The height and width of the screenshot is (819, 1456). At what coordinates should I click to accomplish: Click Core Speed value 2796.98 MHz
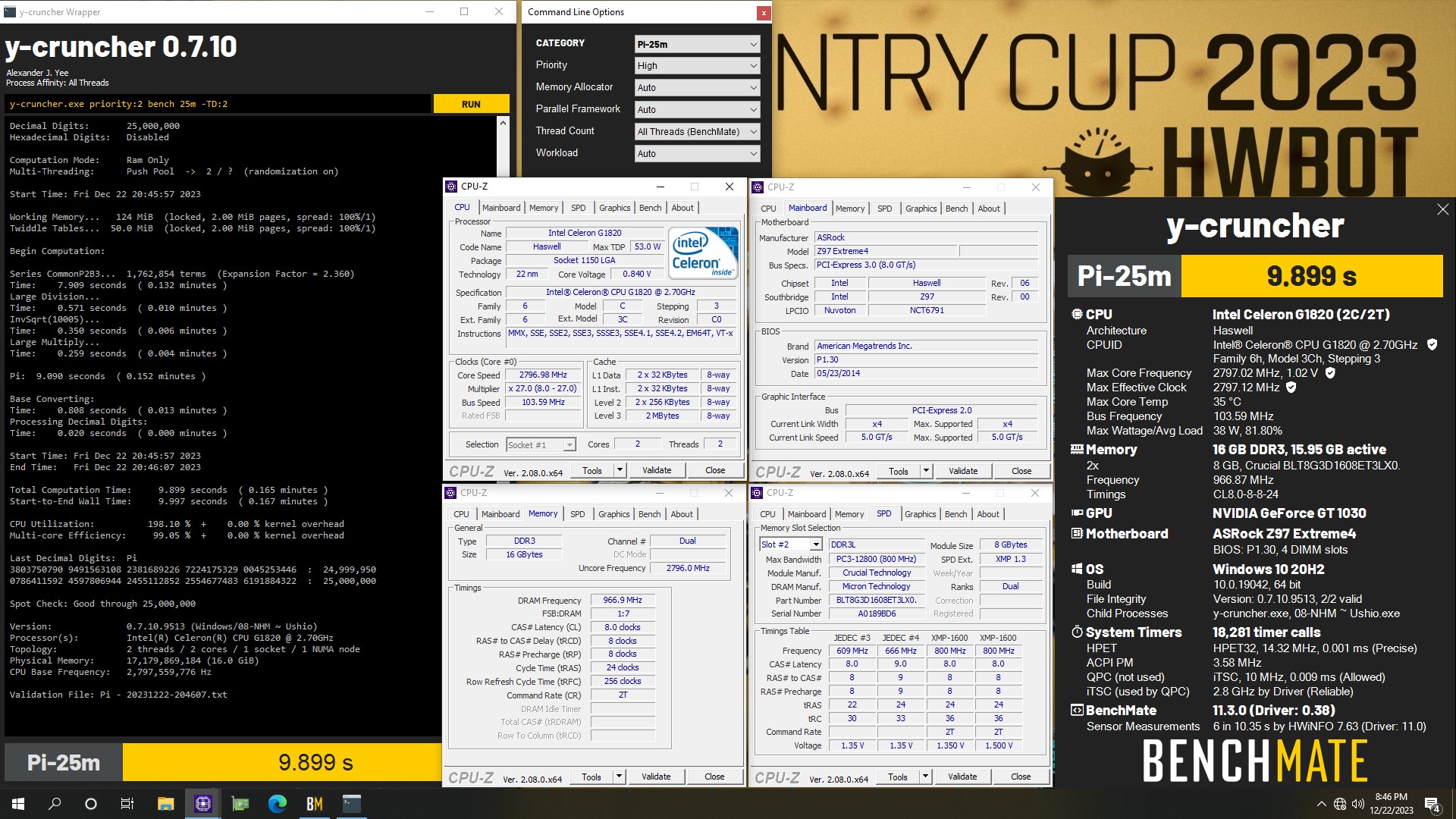pos(543,375)
